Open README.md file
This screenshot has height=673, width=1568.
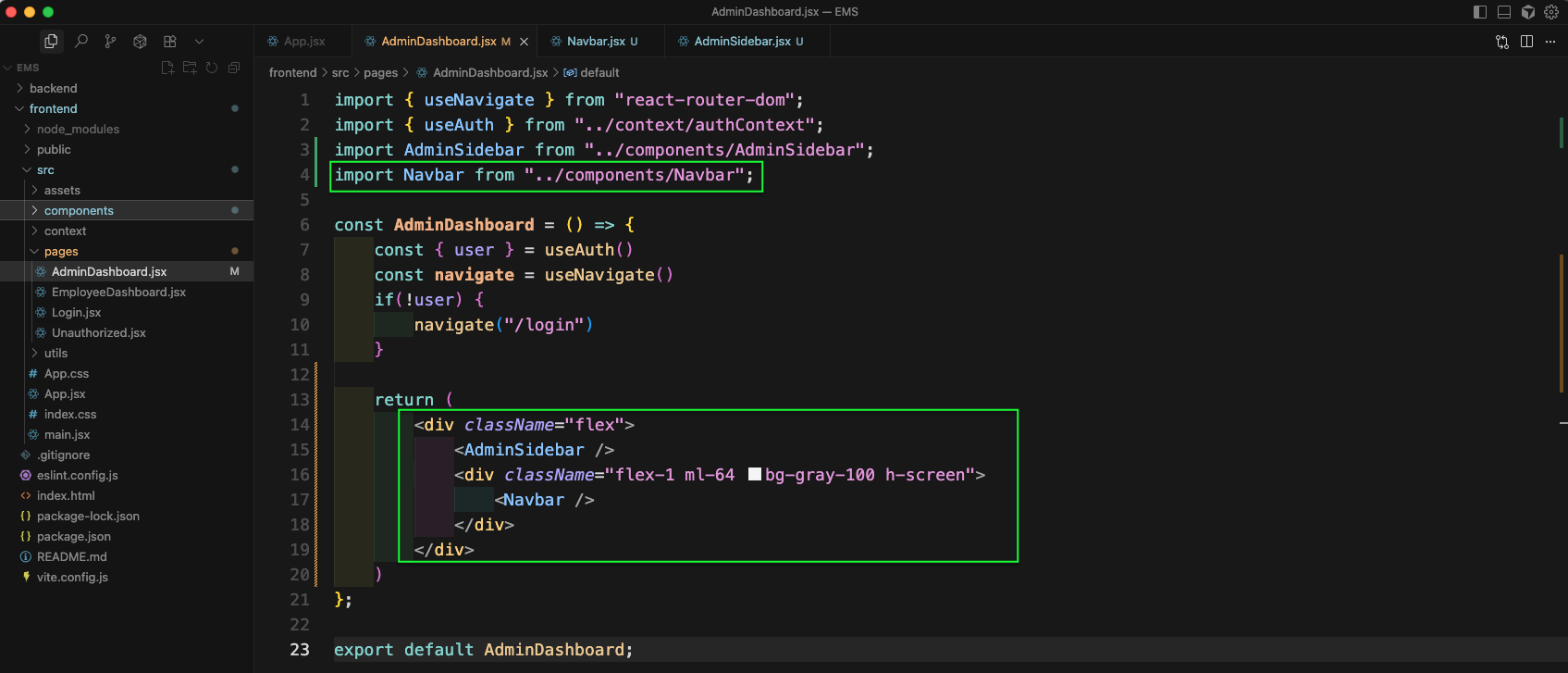(x=71, y=556)
